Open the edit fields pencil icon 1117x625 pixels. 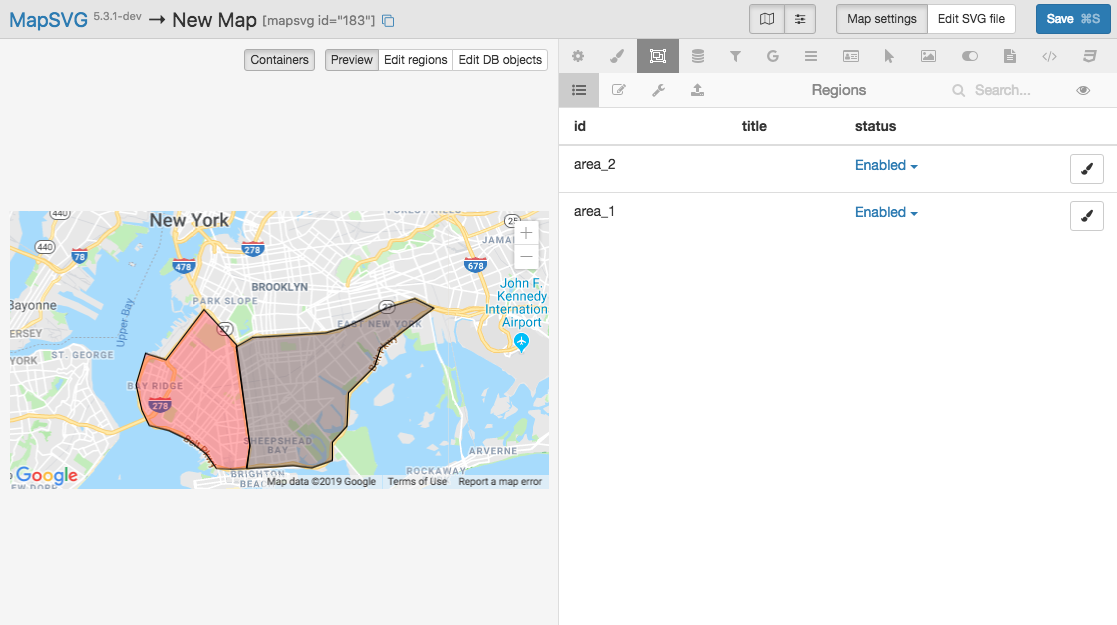[x=618, y=90]
